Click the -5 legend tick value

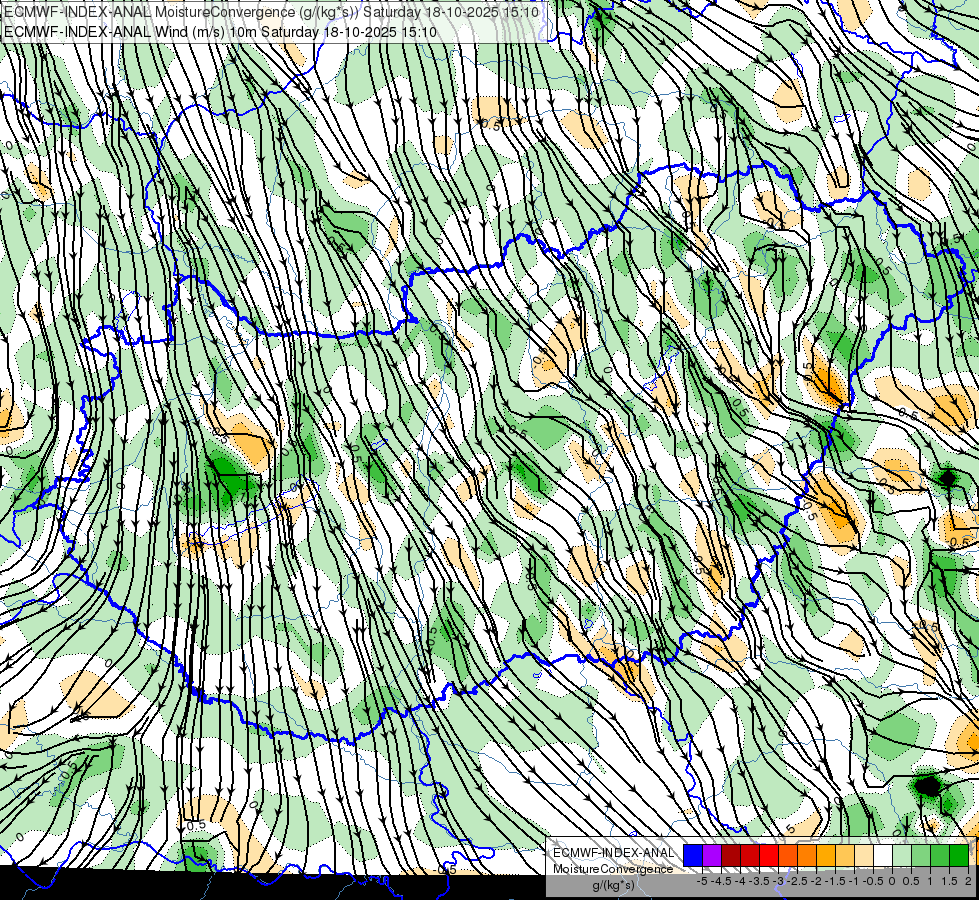pos(702,881)
